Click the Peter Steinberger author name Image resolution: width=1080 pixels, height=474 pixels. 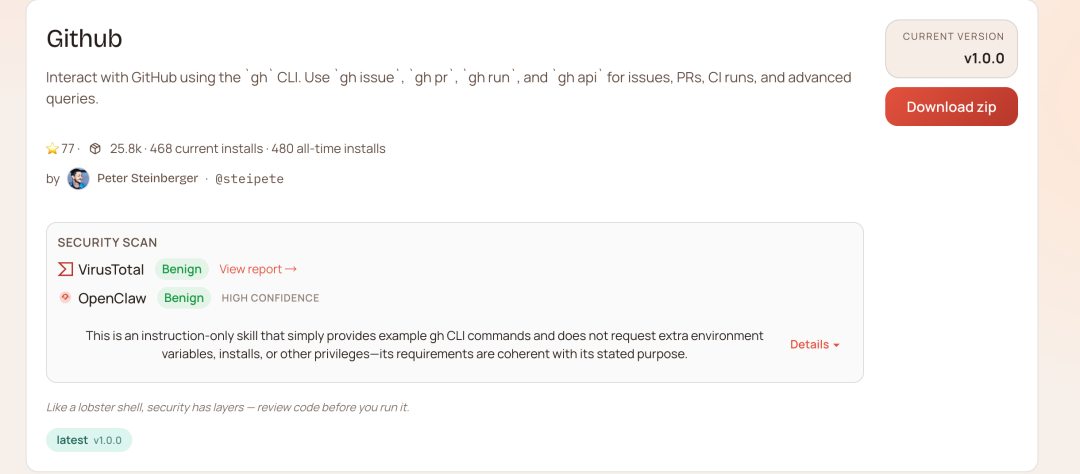point(147,178)
